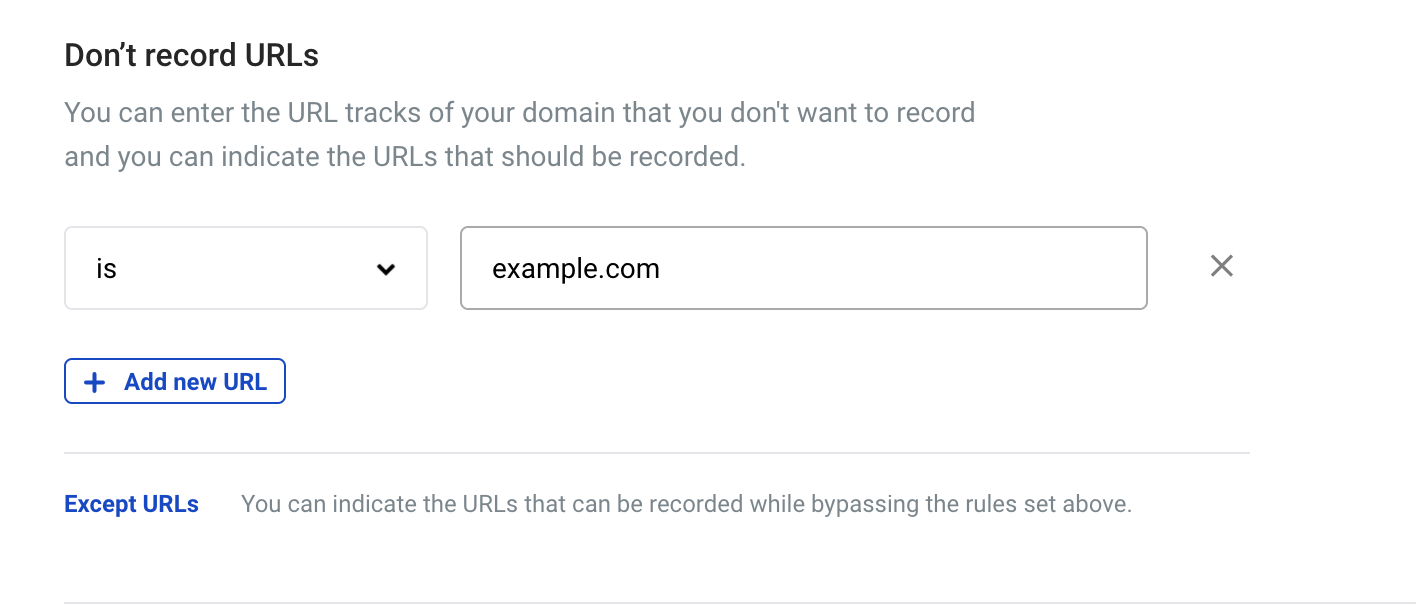Select the example.com input field
Image resolution: width=1416 pixels, height=616 pixels.
[x=803, y=268]
